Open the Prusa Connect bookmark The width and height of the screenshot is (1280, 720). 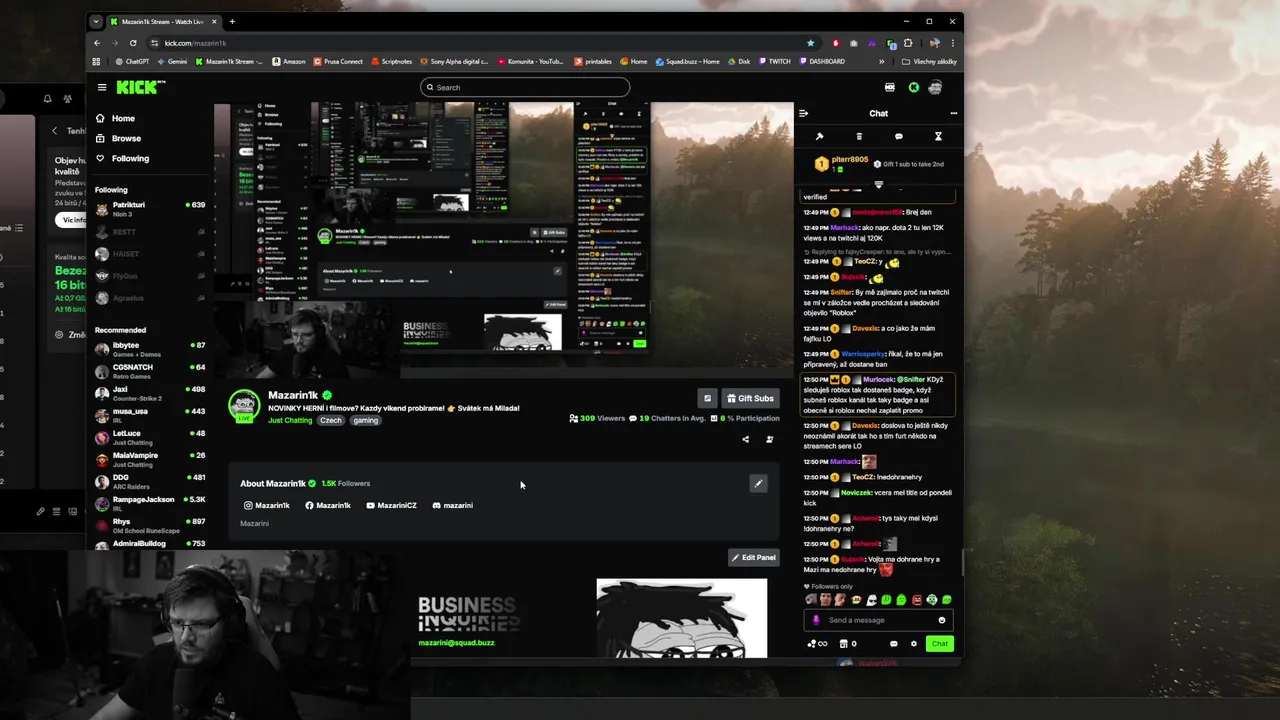point(338,61)
